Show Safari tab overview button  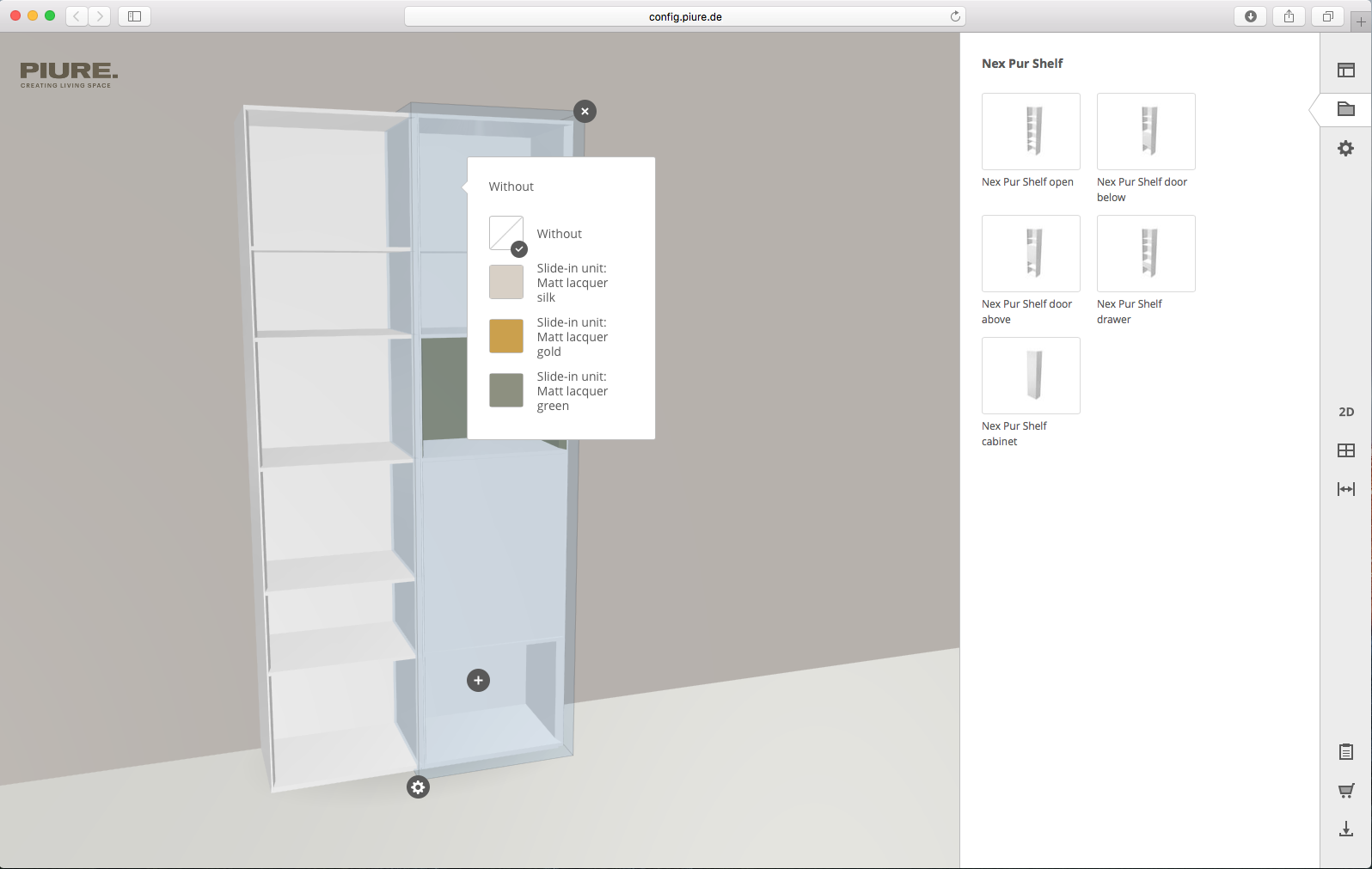coord(1327,15)
